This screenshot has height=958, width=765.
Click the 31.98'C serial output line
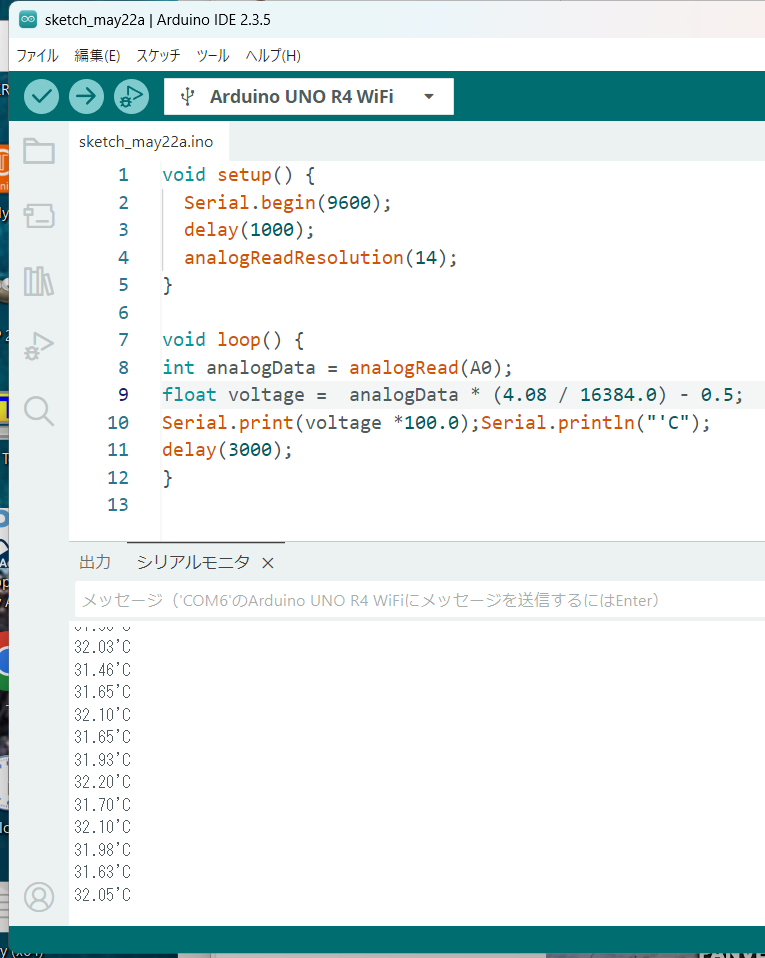pyautogui.click(x=102, y=850)
